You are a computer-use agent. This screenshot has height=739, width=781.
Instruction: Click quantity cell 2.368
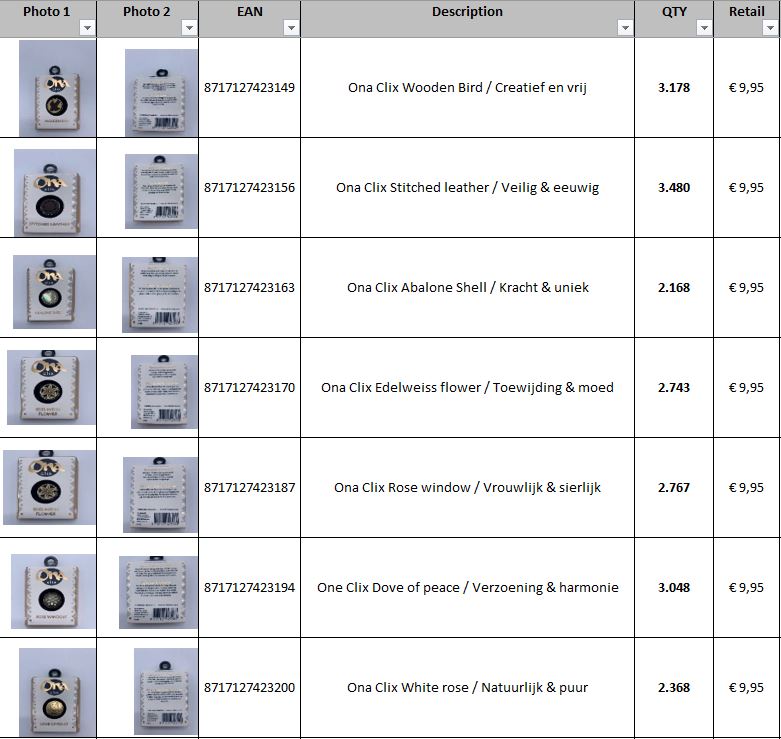tap(674, 688)
